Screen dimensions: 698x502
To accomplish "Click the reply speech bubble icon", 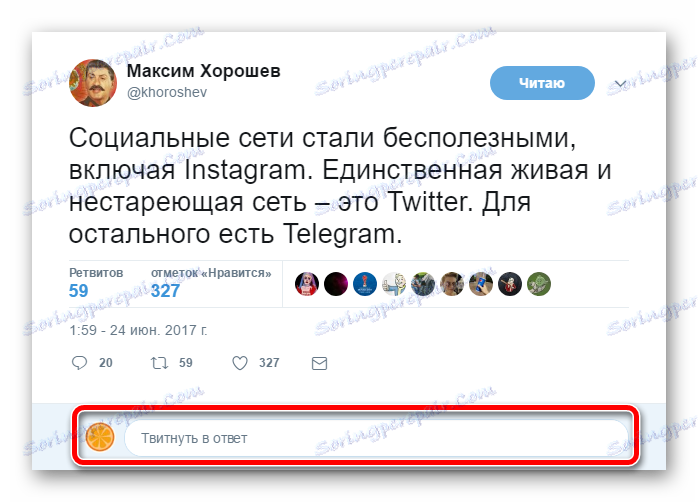I will (x=79, y=363).
